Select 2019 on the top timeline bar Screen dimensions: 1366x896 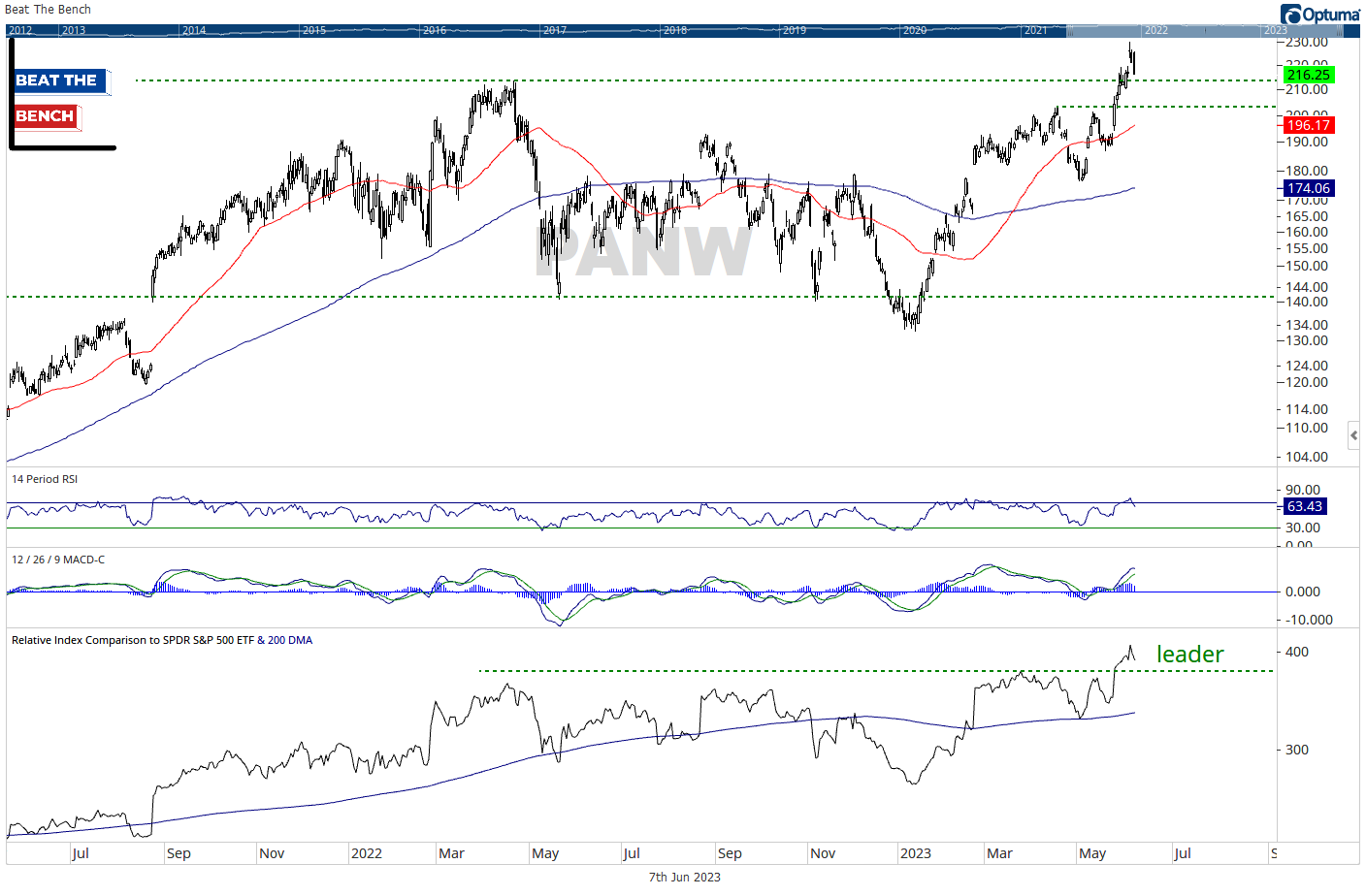pos(795,30)
